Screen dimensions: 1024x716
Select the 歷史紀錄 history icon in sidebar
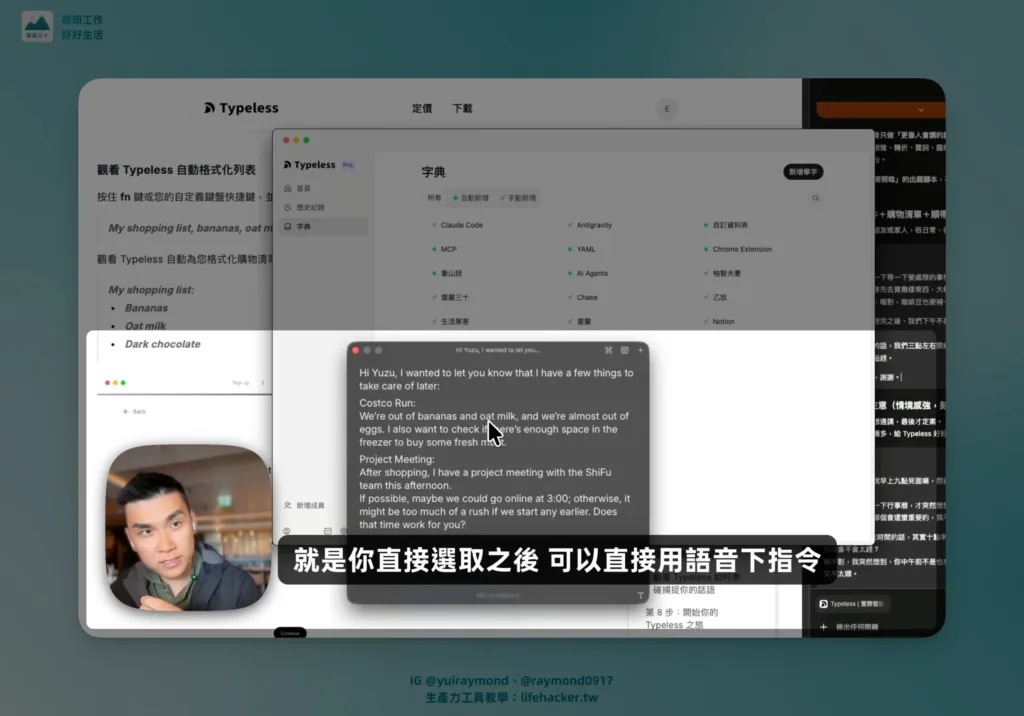coord(286,208)
